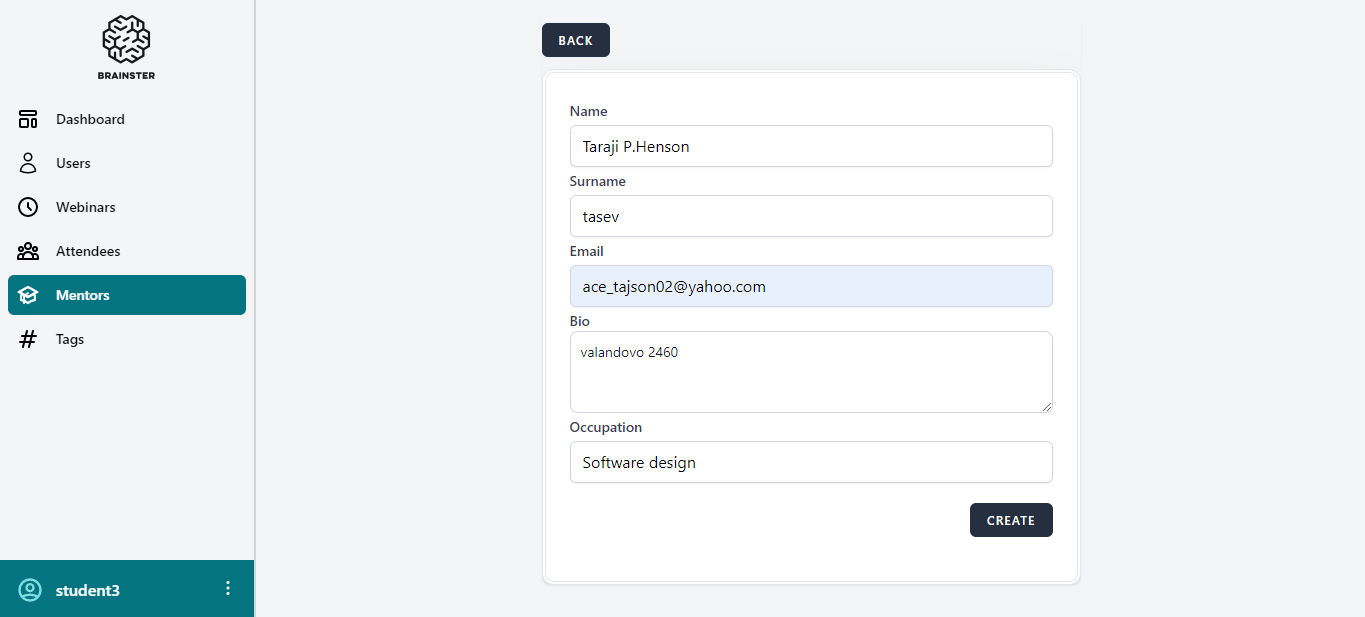Select the Attendees sidebar entry
Screen dimensions: 1365x617
88,251
